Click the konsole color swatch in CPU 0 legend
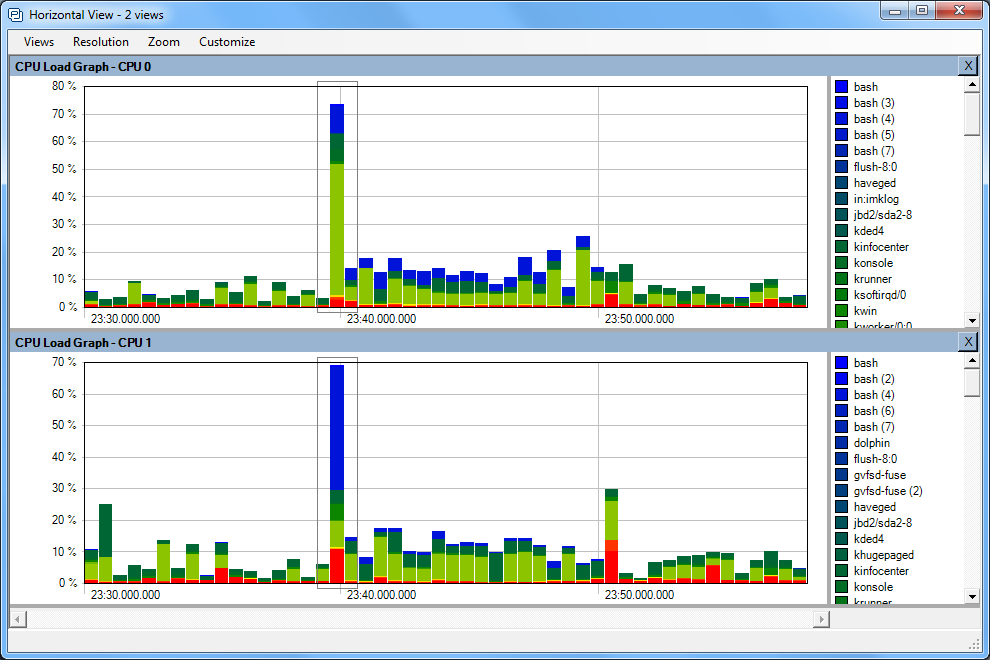This screenshot has width=990, height=660. pyautogui.click(x=841, y=263)
